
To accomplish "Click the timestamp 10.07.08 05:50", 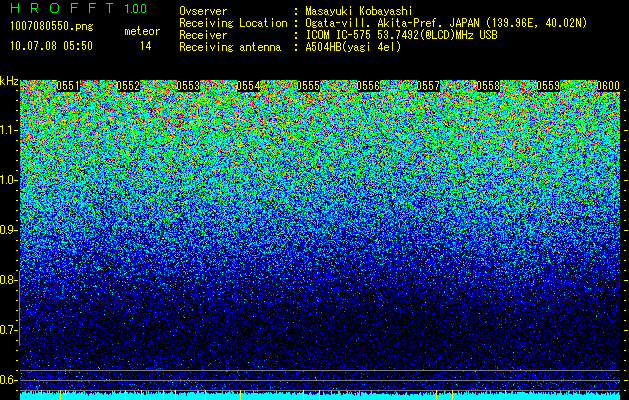I will pyautogui.click(x=51, y=46).
